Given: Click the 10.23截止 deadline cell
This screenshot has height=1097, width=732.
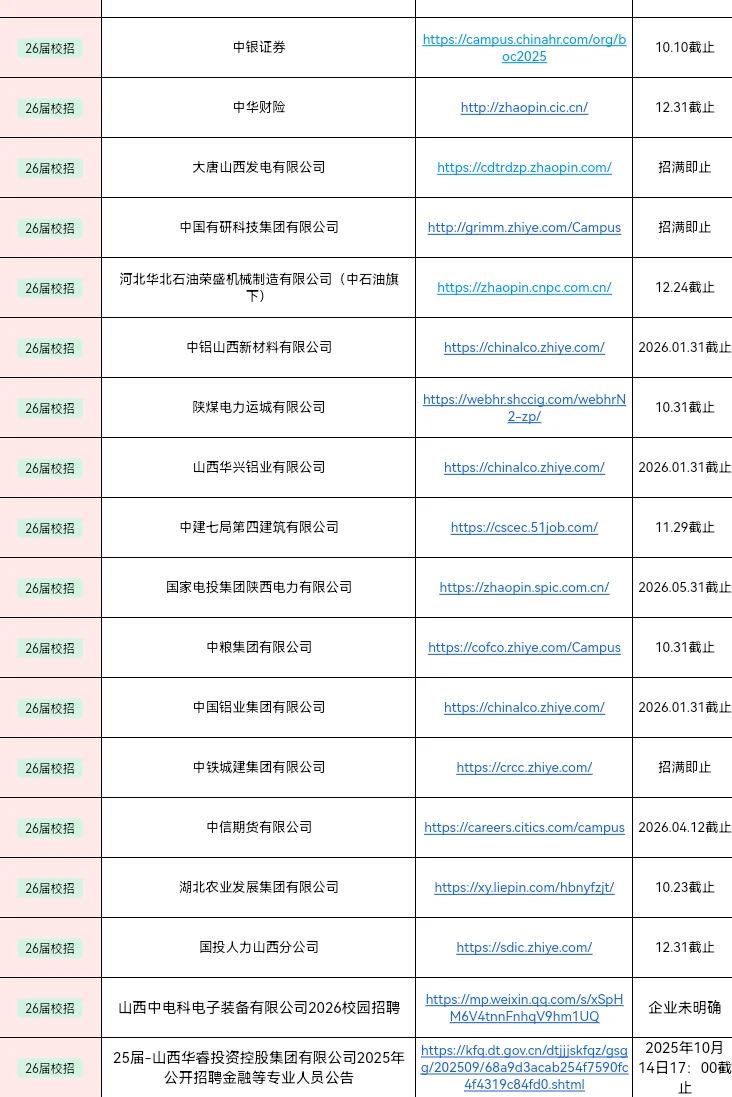Looking at the screenshot, I should pos(683,888).
